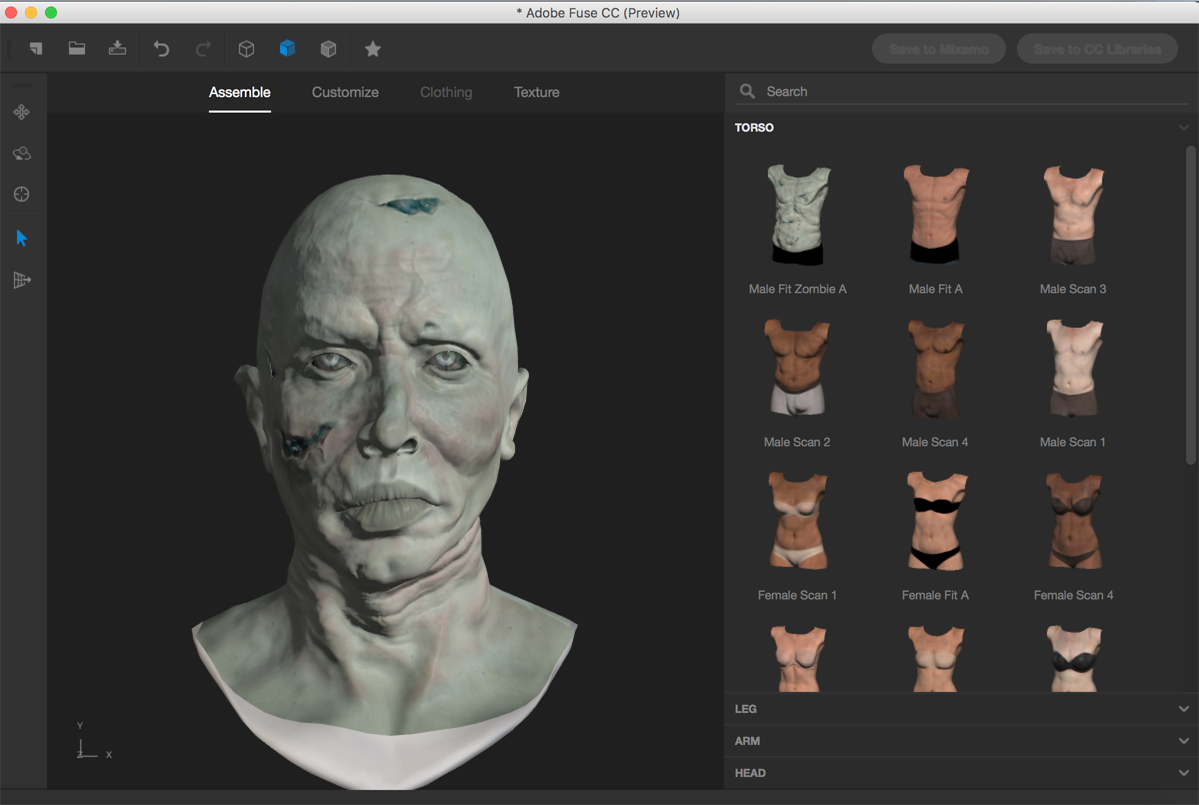Select the wireframe cube view icon

(x=246, y=49)
